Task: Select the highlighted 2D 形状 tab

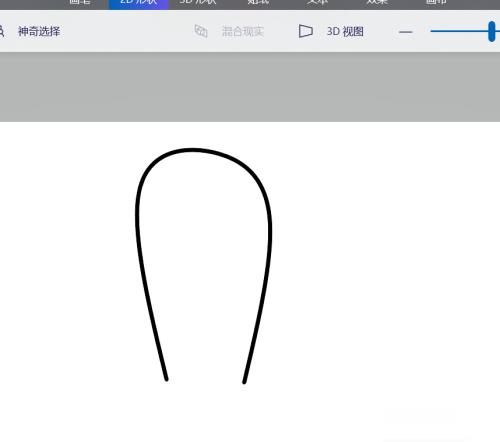Action: point(139,4)
